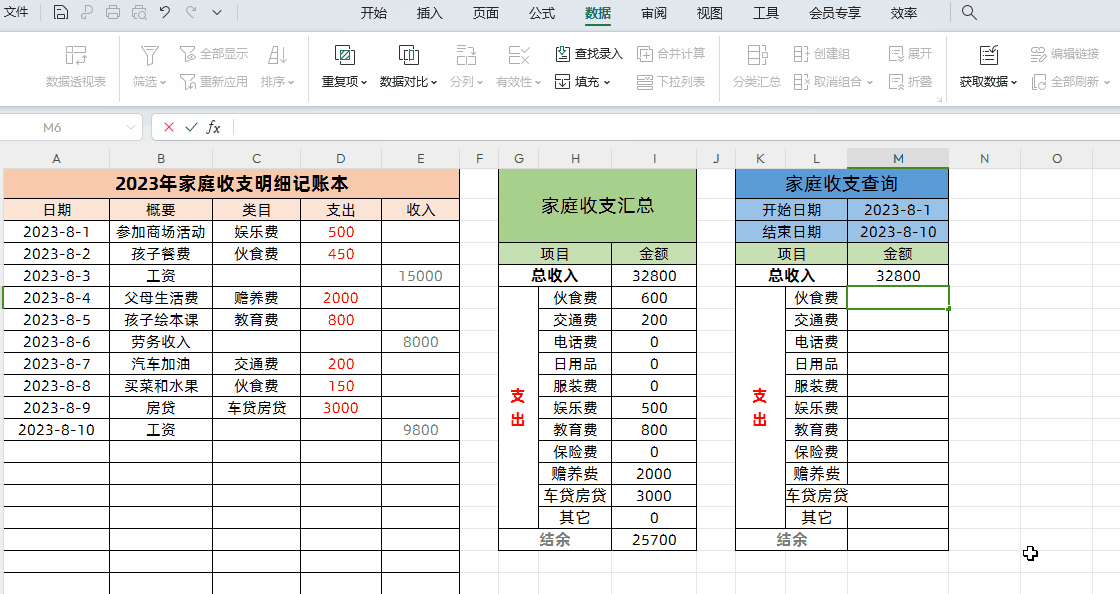Click the selected cell beside 伙食费 in column M
This screenshot has height=594, width=1120.
[x=898, y=298]
